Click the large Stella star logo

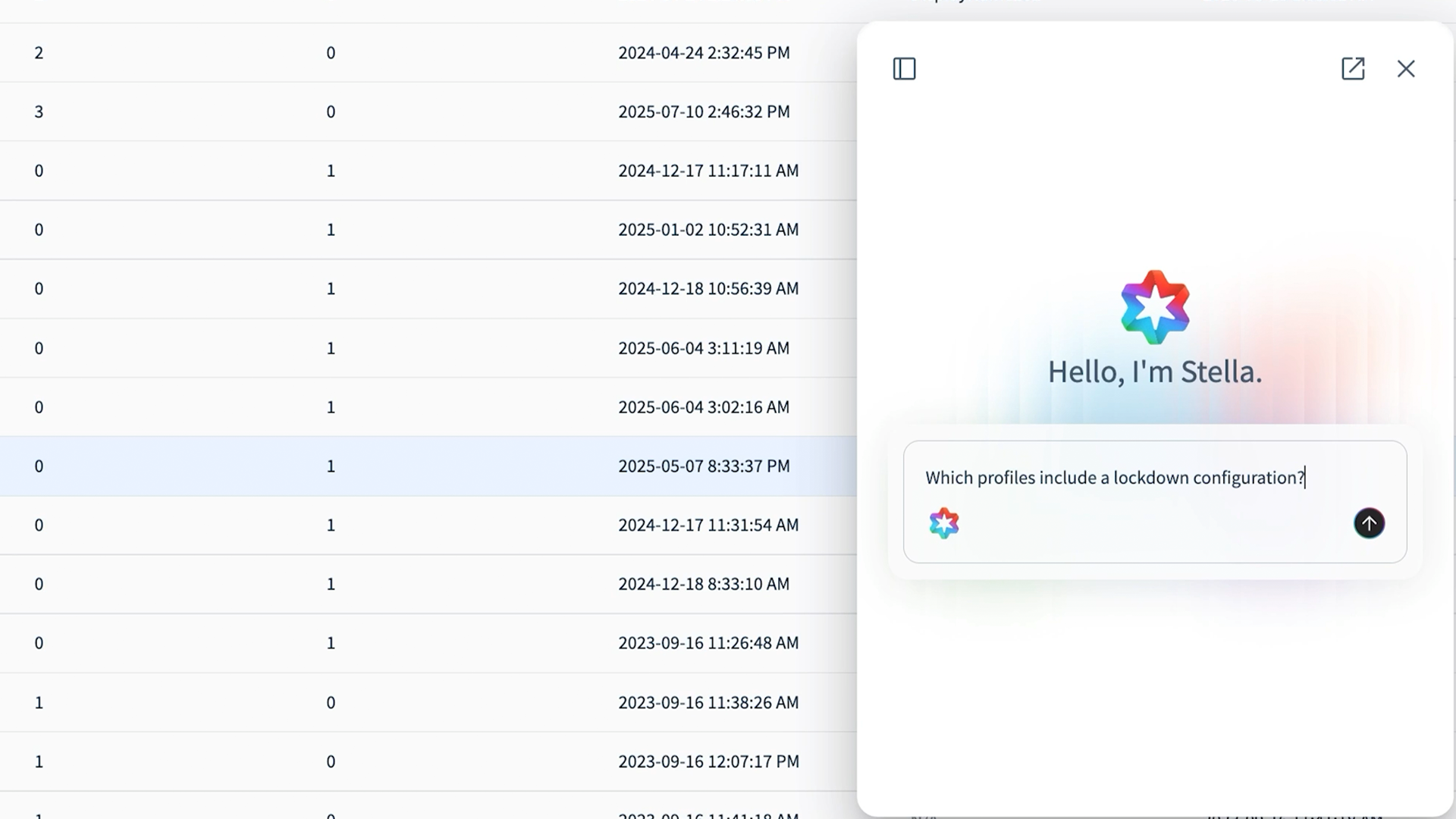click(1154, 307)
